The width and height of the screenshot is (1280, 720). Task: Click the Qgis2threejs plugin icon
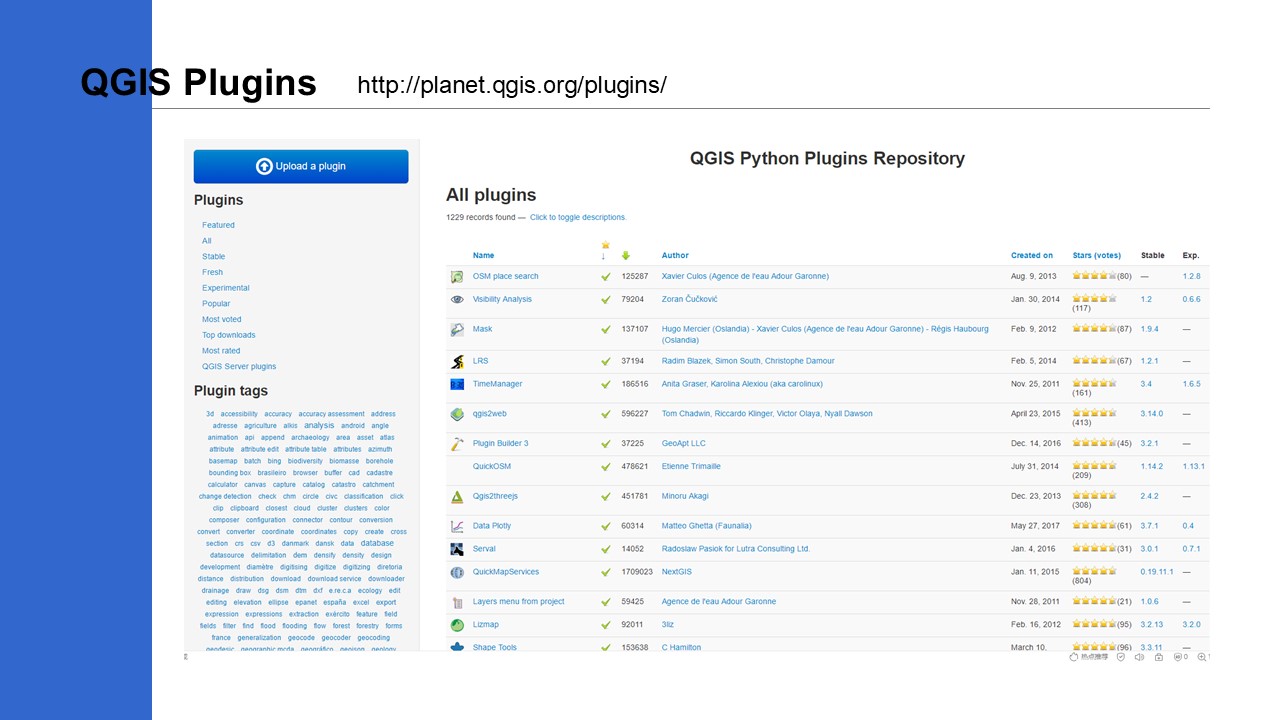pos(457,496)
